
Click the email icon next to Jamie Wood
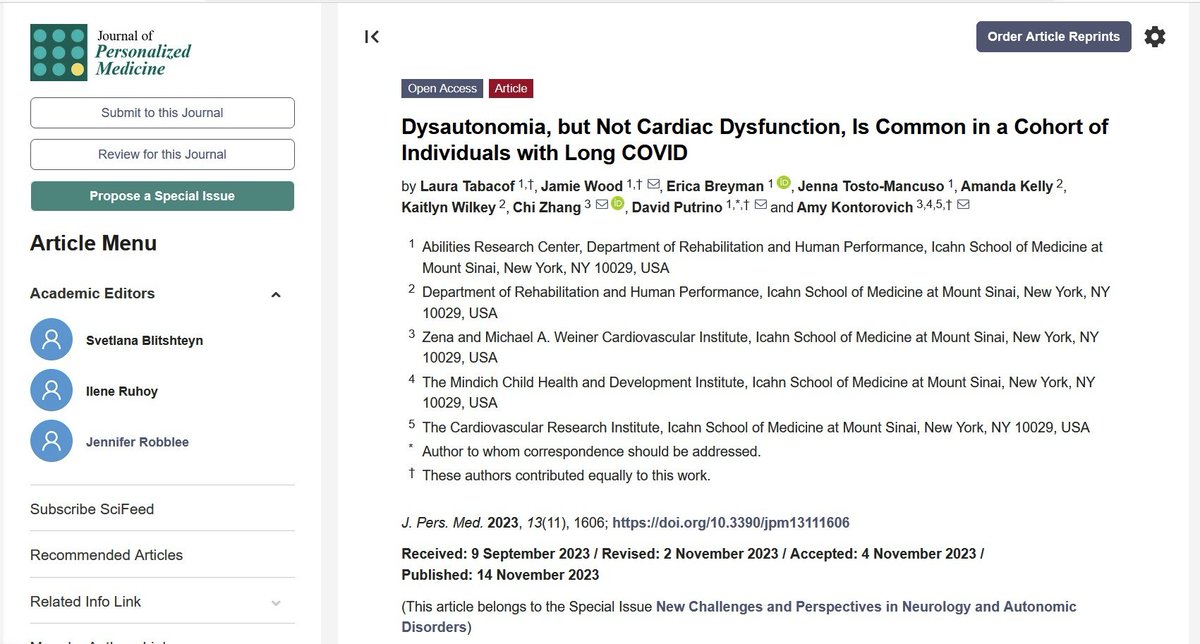[653, 184]
